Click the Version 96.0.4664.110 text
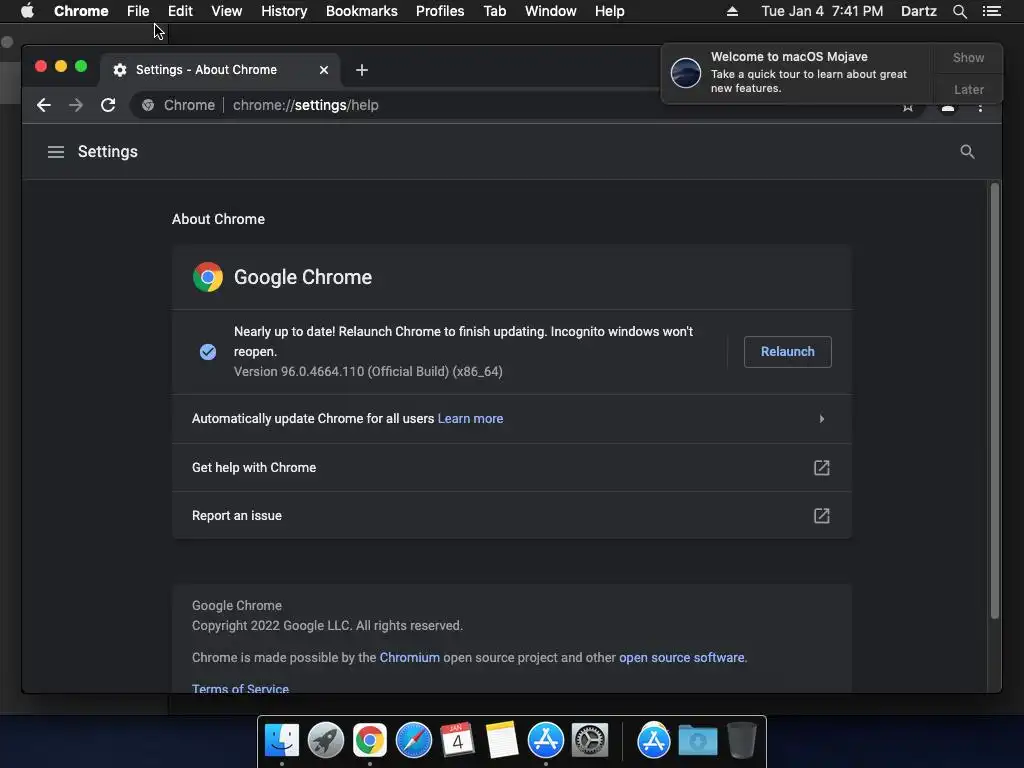The width and height of the screenshot is (1024, 768). [368, 372]
